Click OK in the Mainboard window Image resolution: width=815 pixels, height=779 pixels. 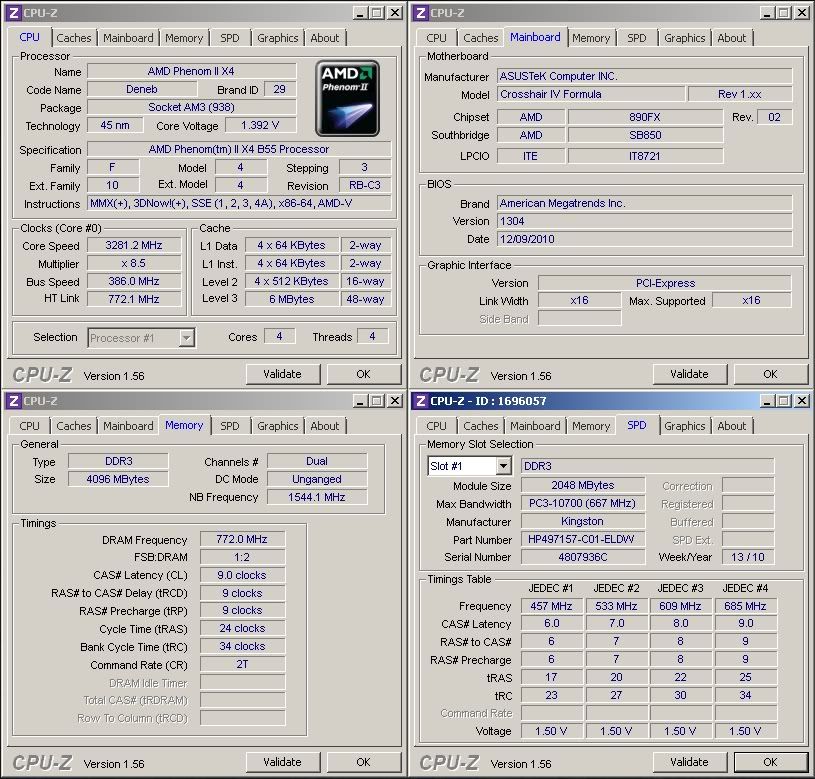point(770,374)
